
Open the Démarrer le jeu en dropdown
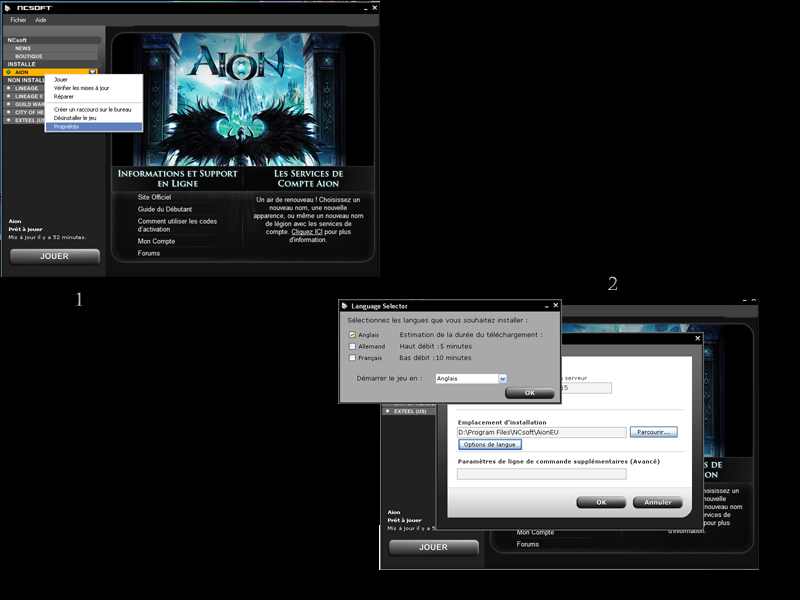click(x=471, y=379)
